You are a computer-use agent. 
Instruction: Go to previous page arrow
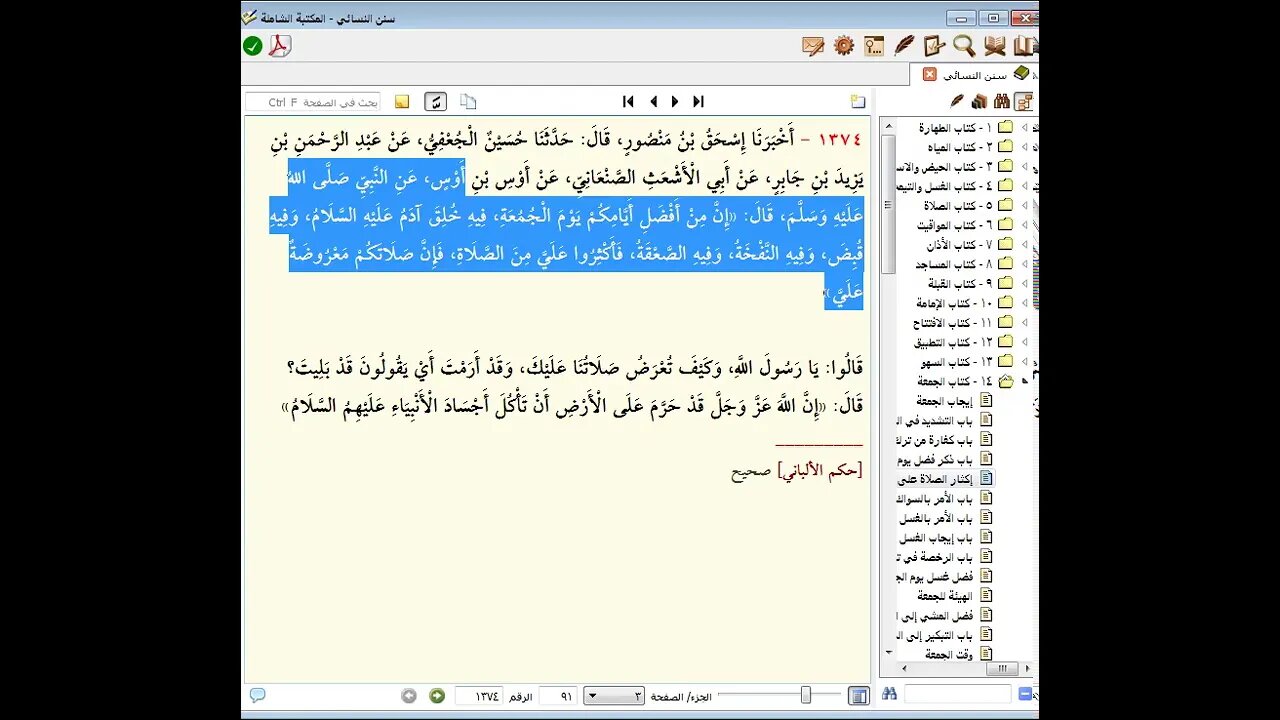[653, 101]
